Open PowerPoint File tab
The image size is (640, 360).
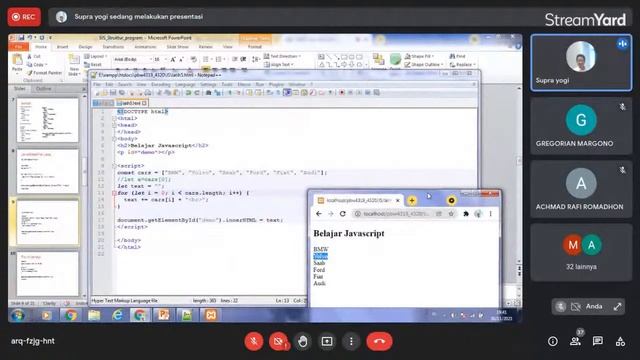tap(18, 47)
